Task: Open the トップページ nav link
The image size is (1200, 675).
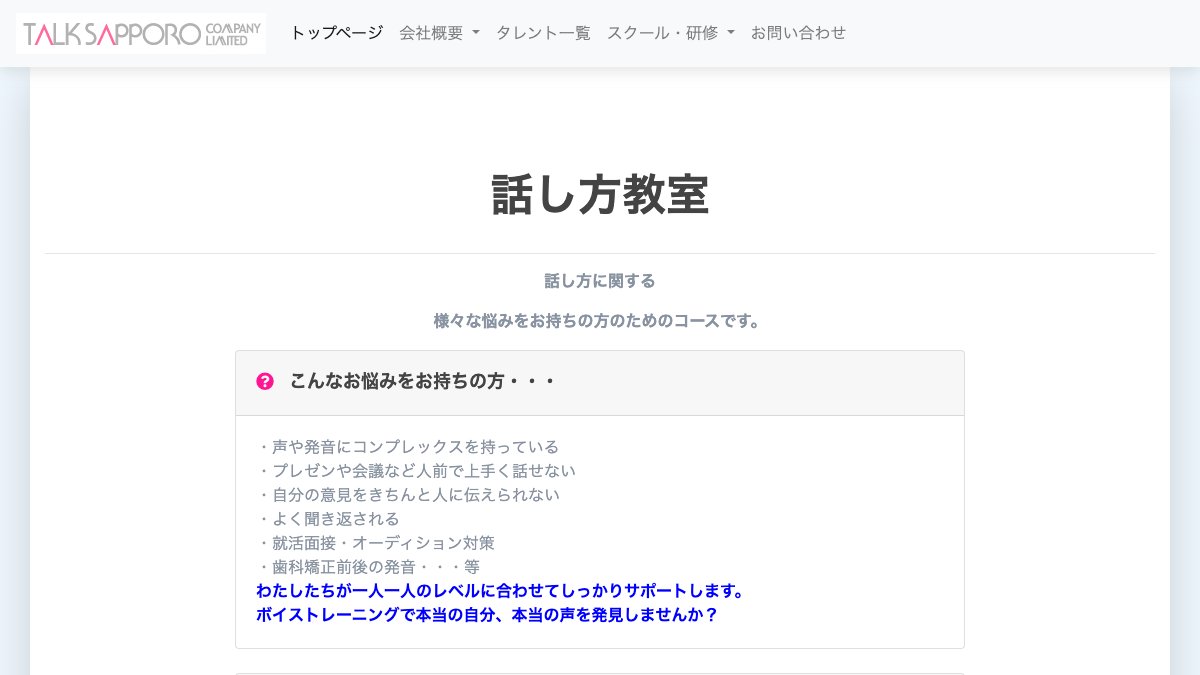Action: (336, 33)
